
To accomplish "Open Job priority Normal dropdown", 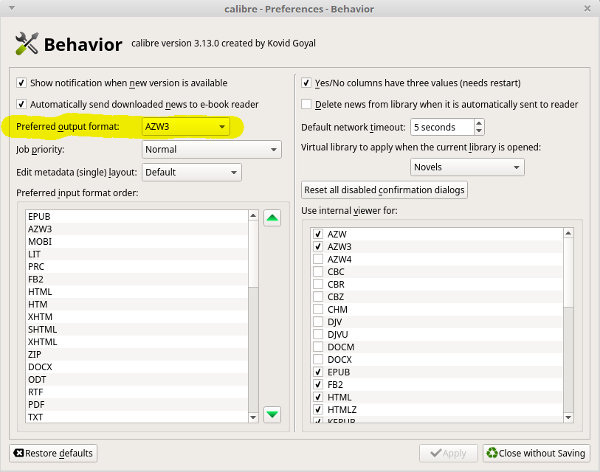I will point(212,149).
